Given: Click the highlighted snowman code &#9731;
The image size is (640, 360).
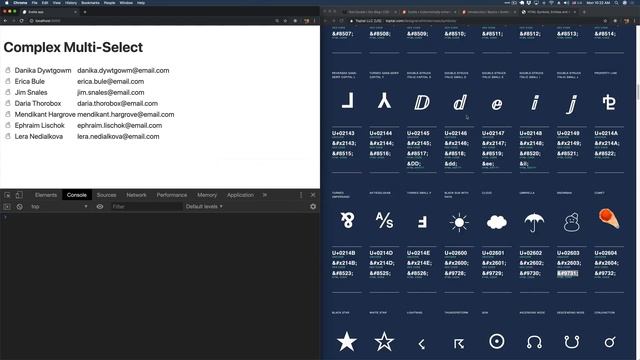Looking at the screenshot, I should point(568,273).
